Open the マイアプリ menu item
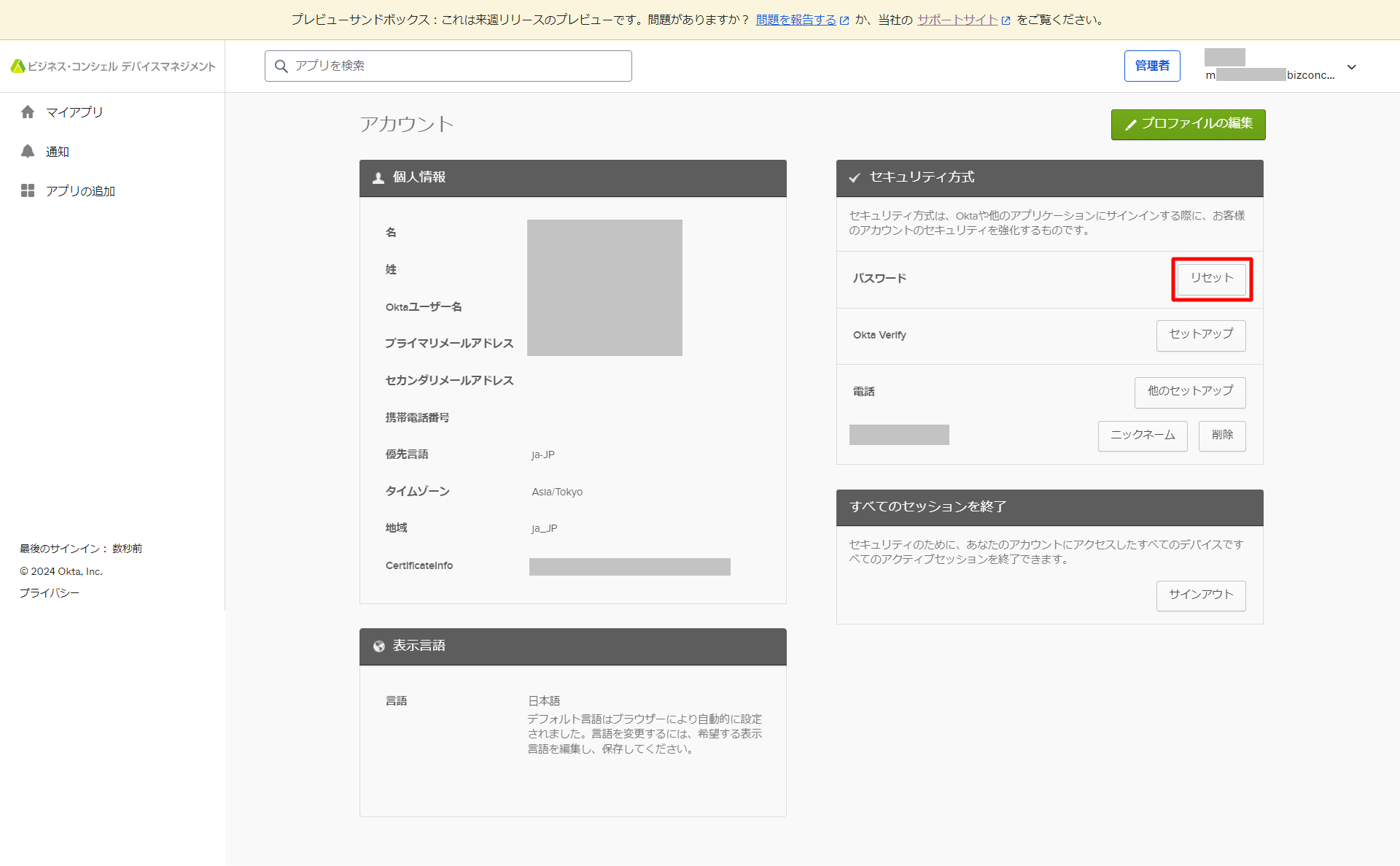The height and width of the screenshot is (866, 1400). [74, 112]
